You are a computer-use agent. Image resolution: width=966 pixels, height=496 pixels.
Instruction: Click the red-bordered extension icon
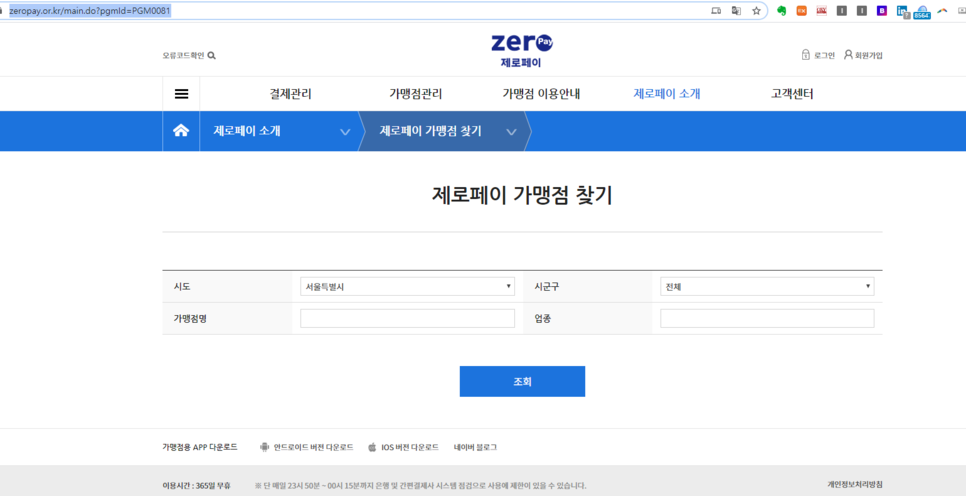822,11
